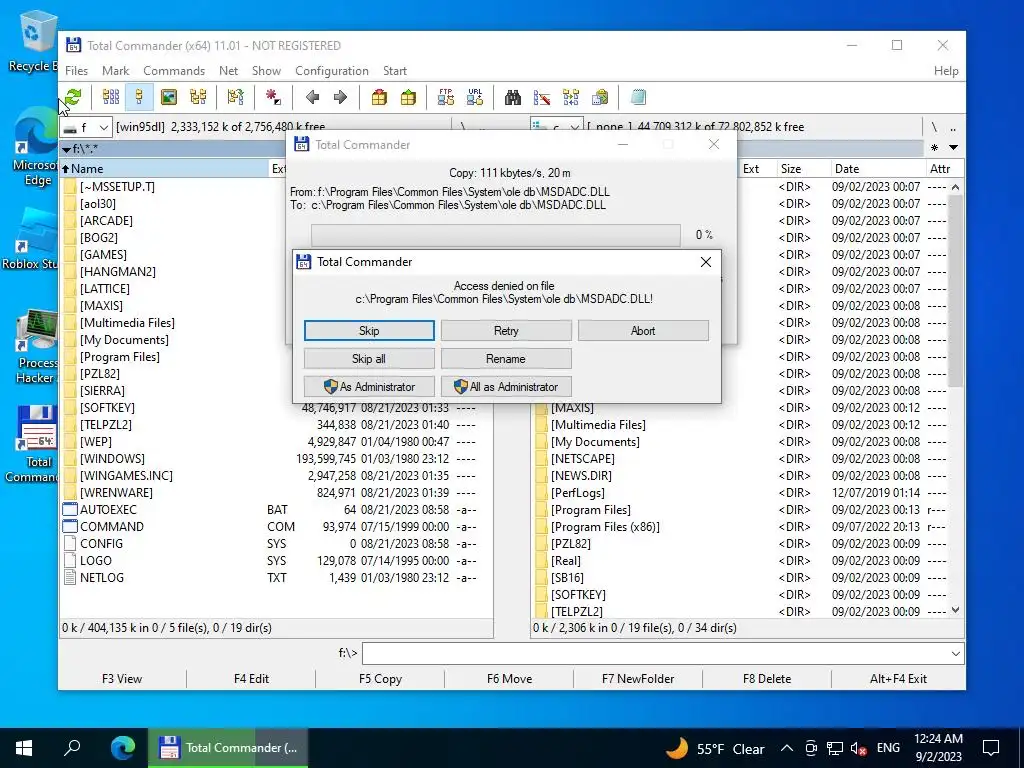
Task: Open the Start menu item in menu bar
Action: pos(394,71)
